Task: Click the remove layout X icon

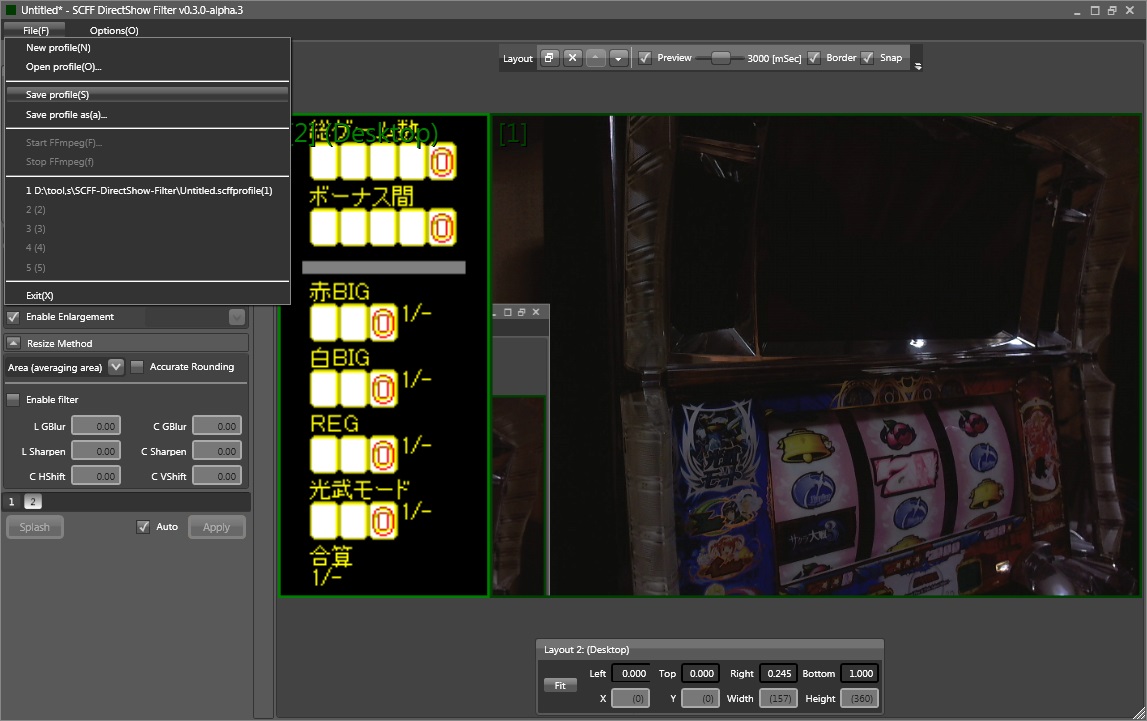Action: click(573, 58)
